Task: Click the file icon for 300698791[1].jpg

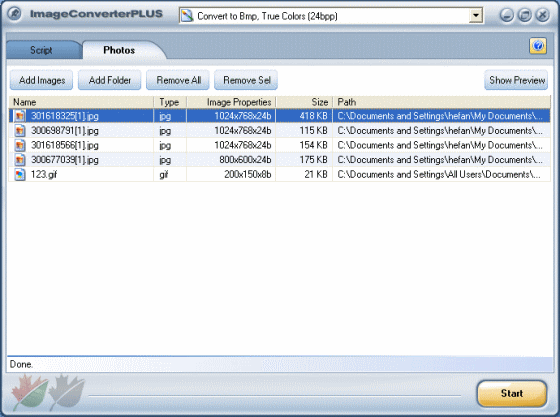Action: click(x=20, y=131)
